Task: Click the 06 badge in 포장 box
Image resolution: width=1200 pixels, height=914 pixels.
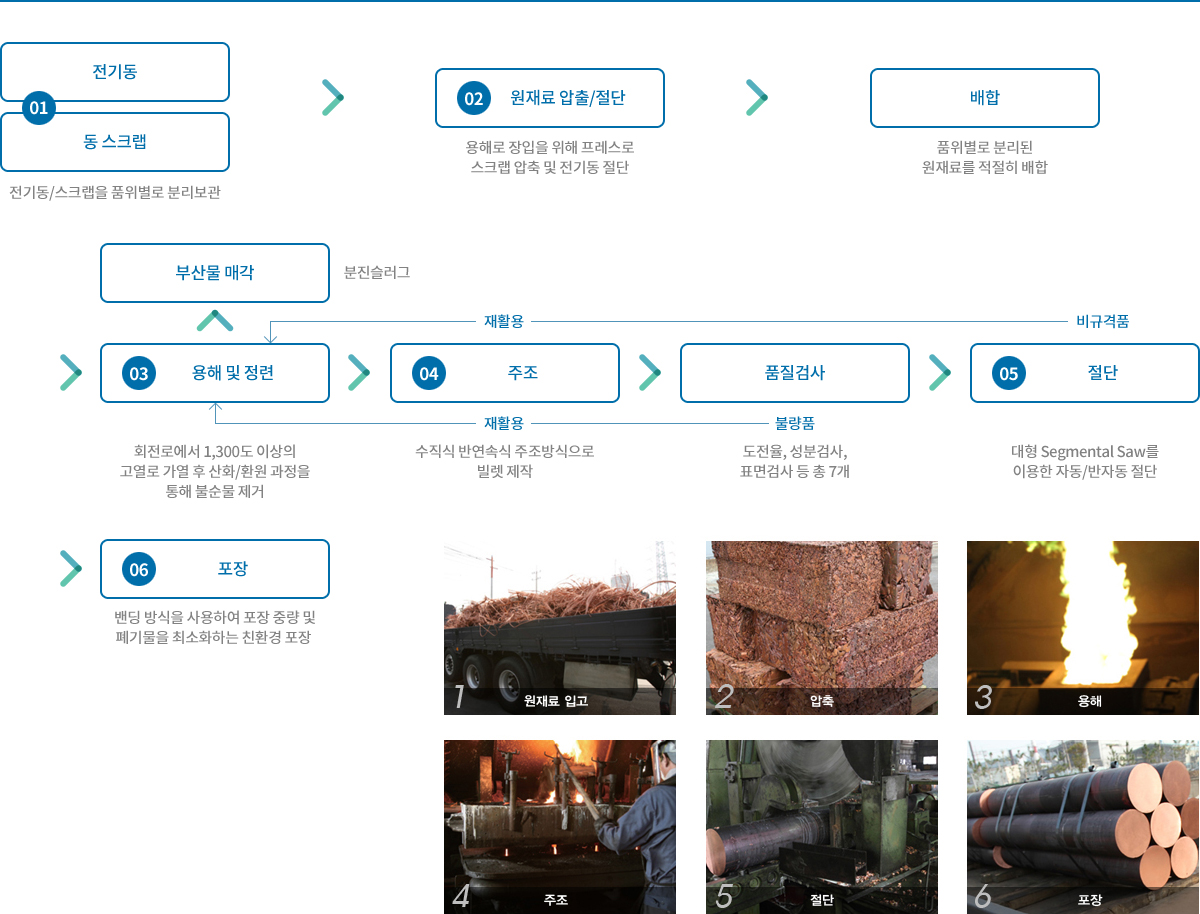Action: tap(139, 570)
